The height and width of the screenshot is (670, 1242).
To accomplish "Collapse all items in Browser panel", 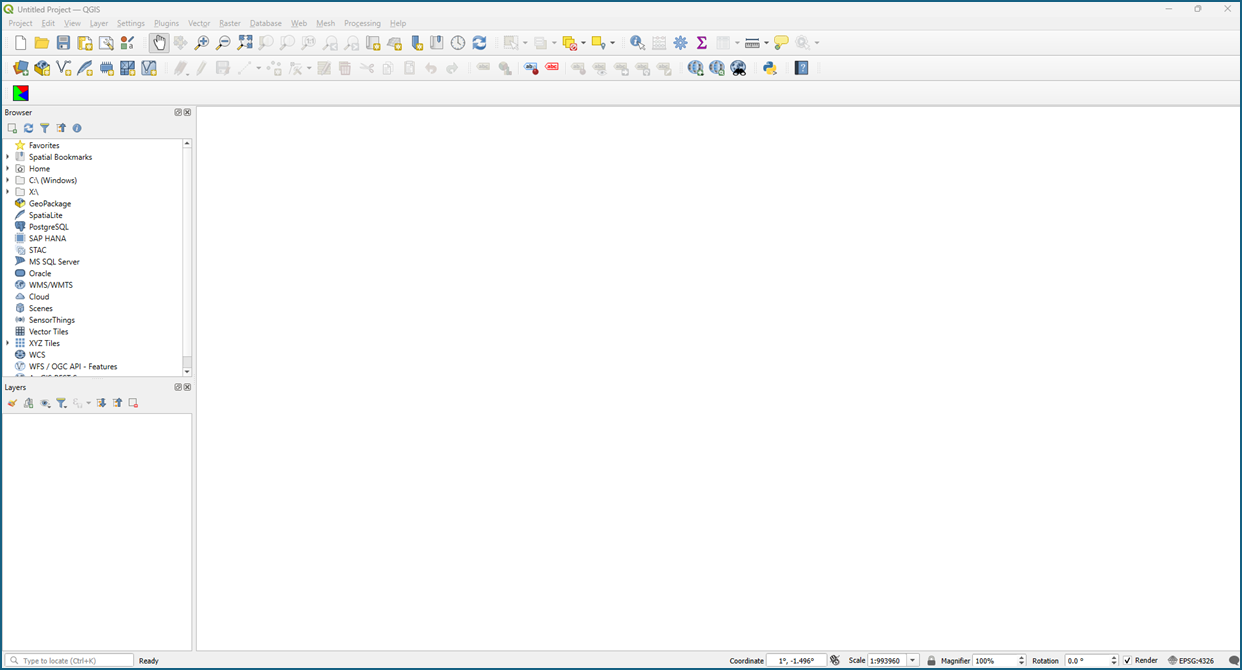I will point(61,128).
